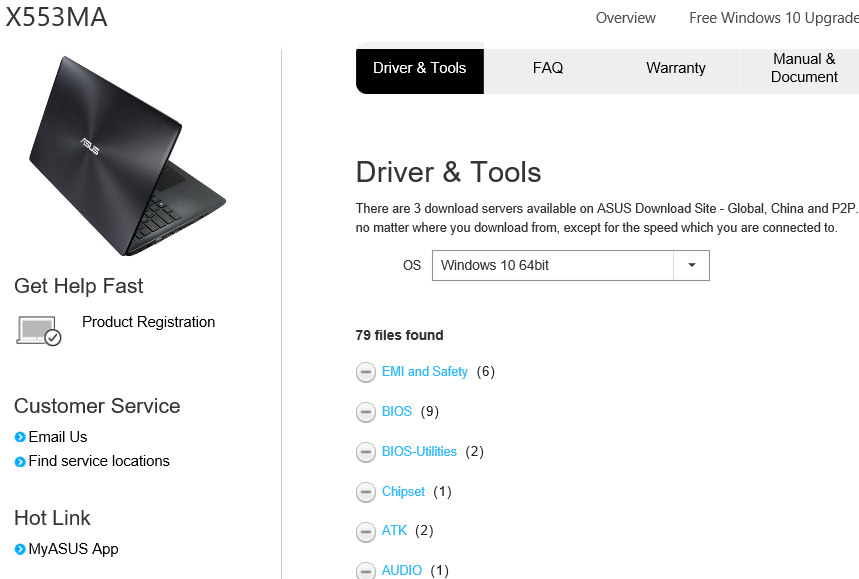Image resolution: width=859 pixels, height=579 pixels.
Task: Open the Chipset category link
Action: tap(403, 491)
